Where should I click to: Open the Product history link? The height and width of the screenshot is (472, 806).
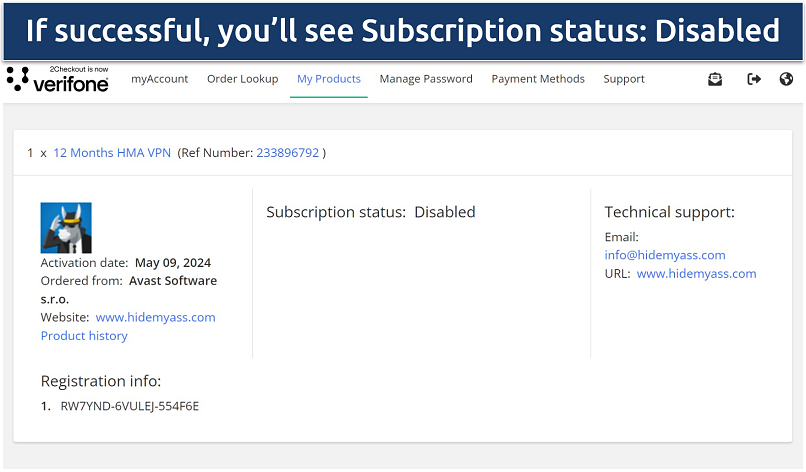[x=84, y=336]
